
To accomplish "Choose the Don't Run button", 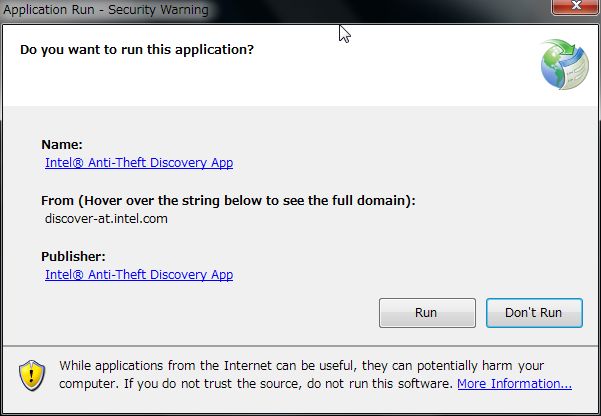I will click(x=533, y=313).
